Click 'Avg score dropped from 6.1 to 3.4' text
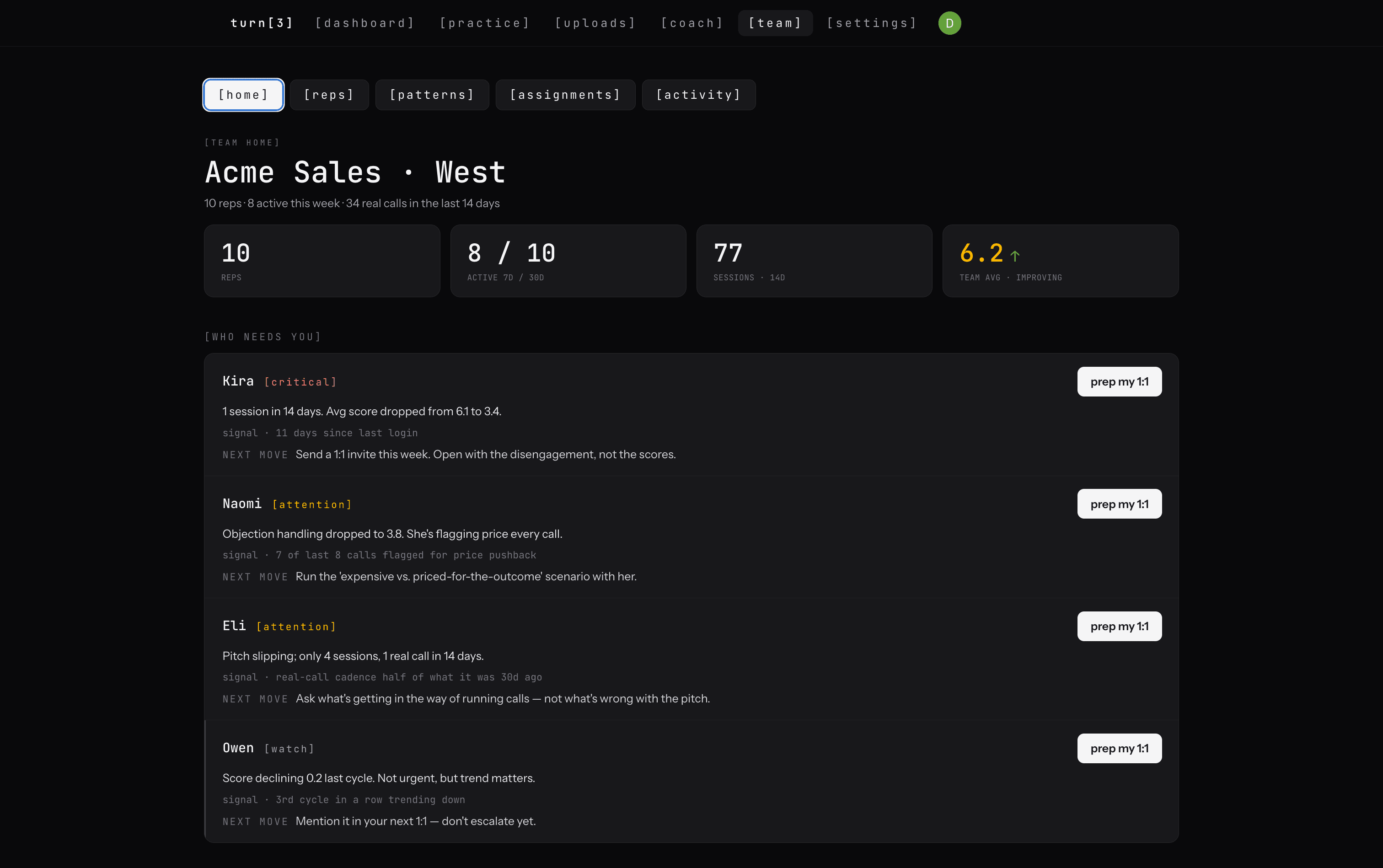1383x868 pixels. (414, 412)
